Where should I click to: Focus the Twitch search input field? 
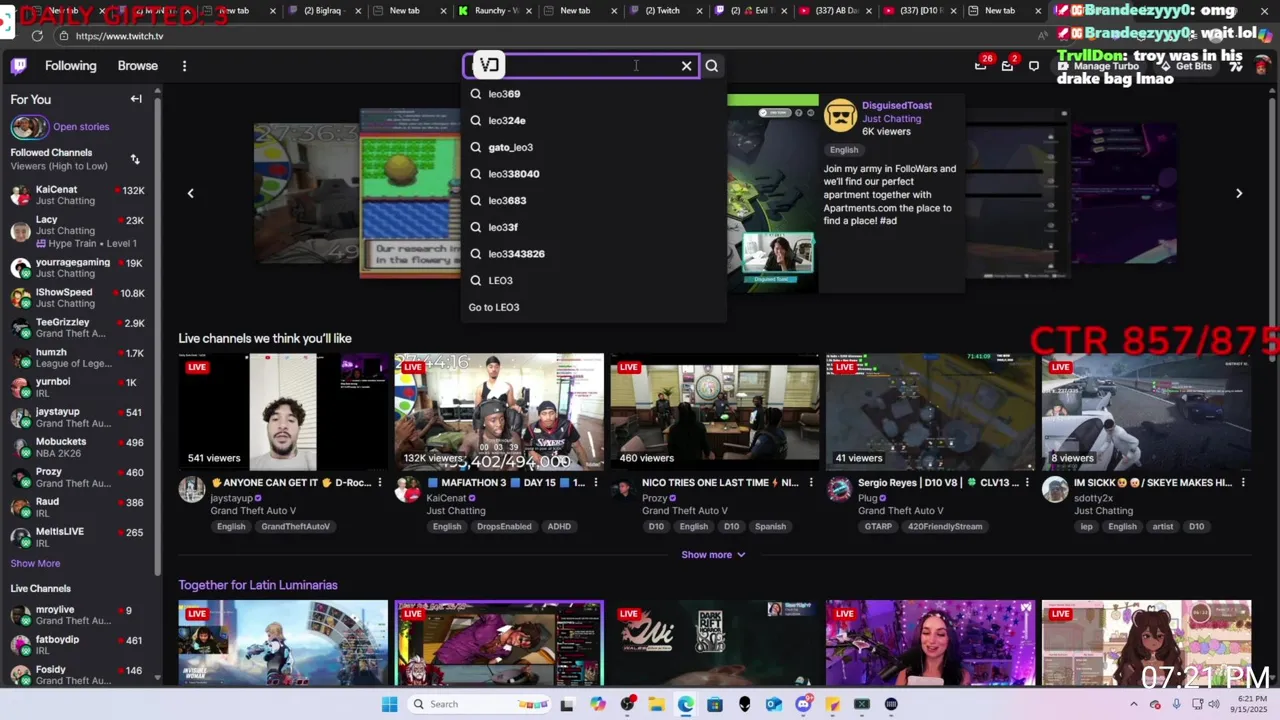[580, 66]
